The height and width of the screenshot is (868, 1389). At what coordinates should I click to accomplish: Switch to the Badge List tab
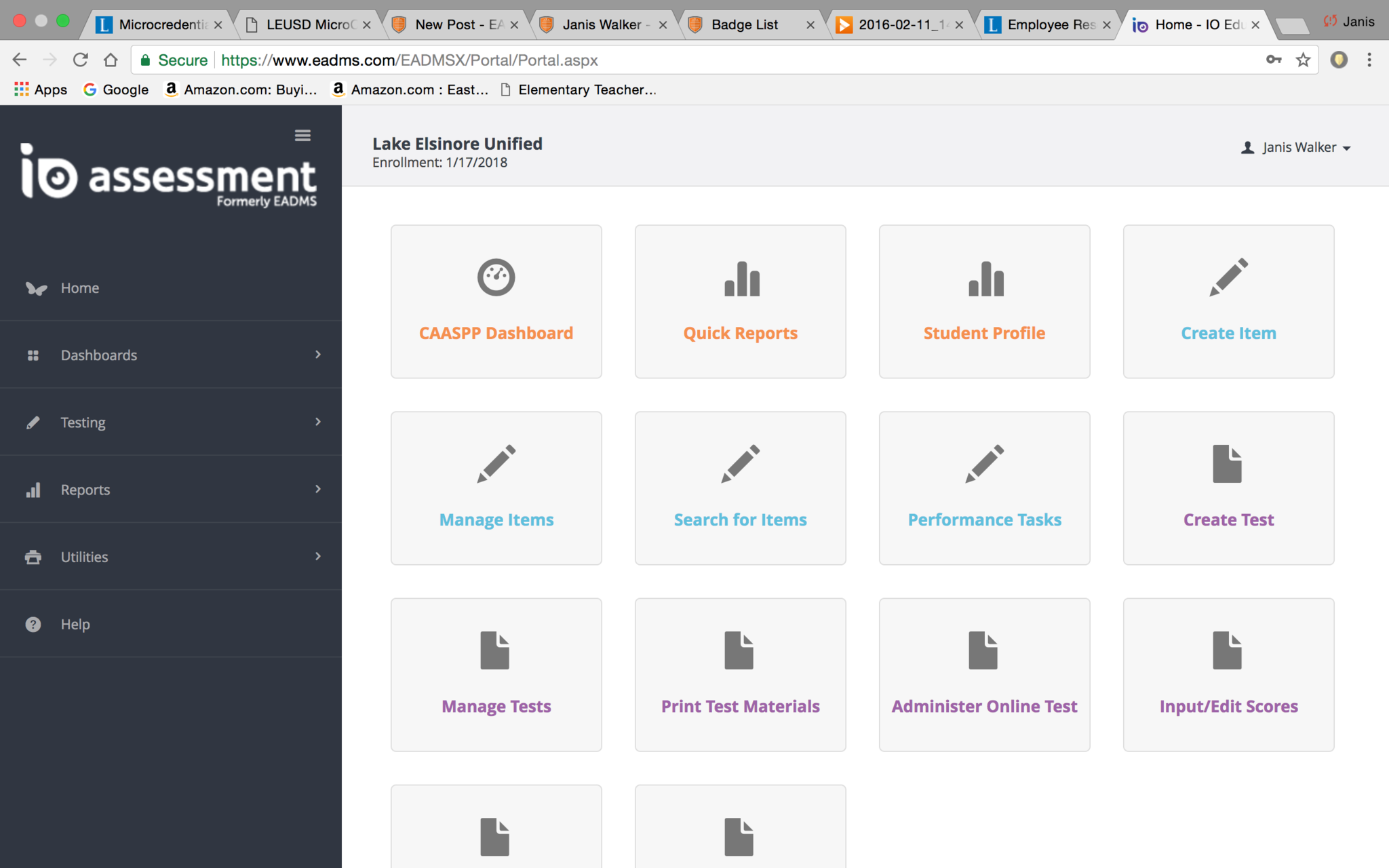(744, 25)
